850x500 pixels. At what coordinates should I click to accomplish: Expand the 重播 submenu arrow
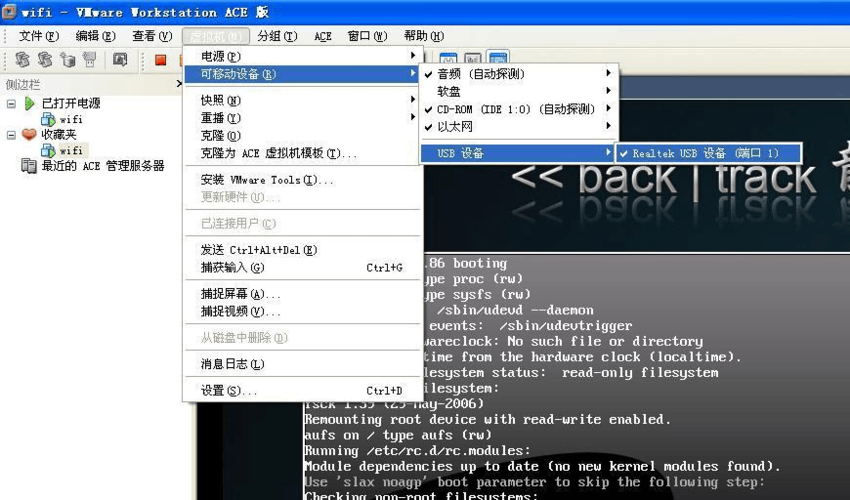pos(413,117)
